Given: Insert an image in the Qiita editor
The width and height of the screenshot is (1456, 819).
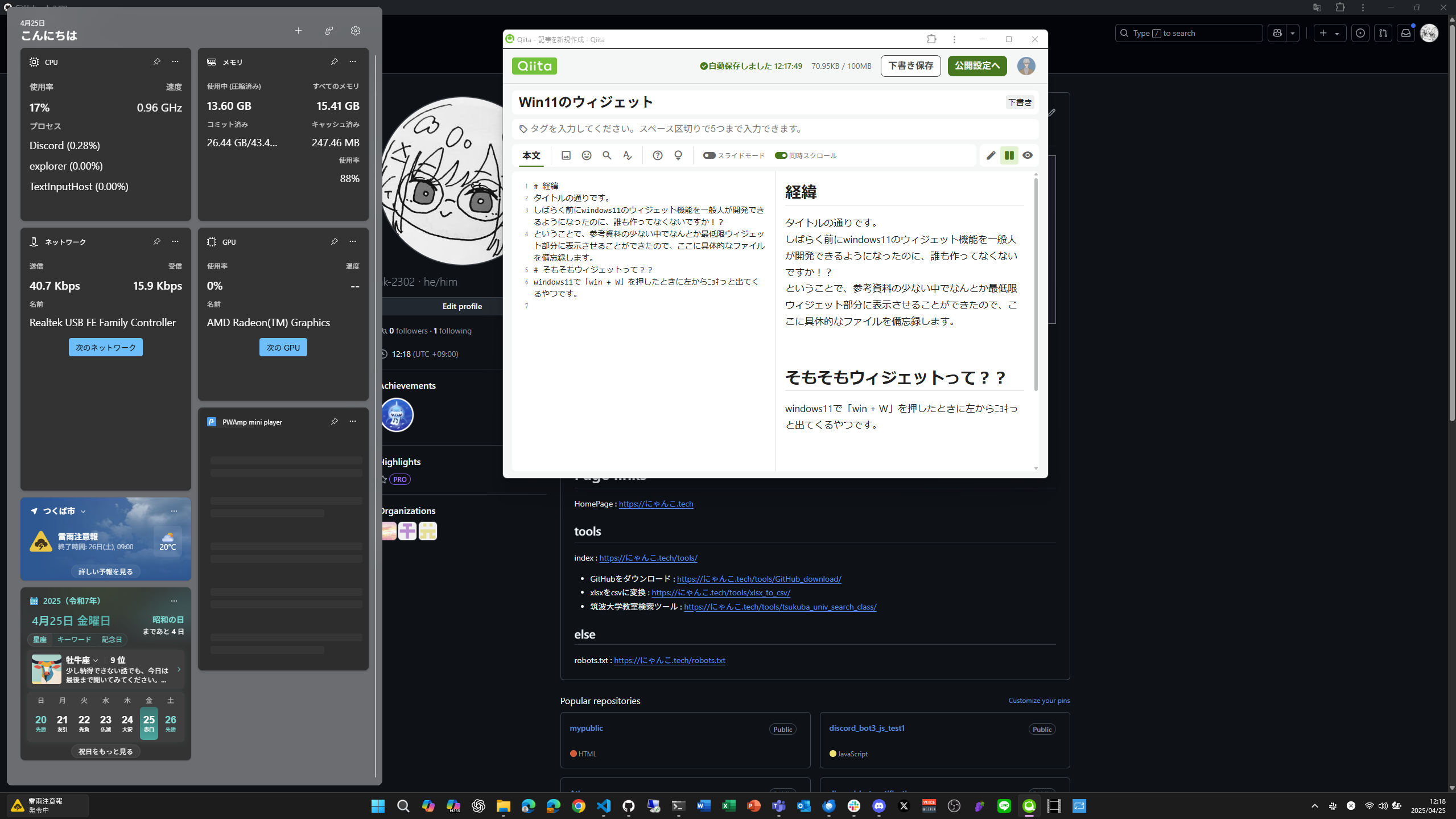Looking at the screenshot, I should (566, 155).
